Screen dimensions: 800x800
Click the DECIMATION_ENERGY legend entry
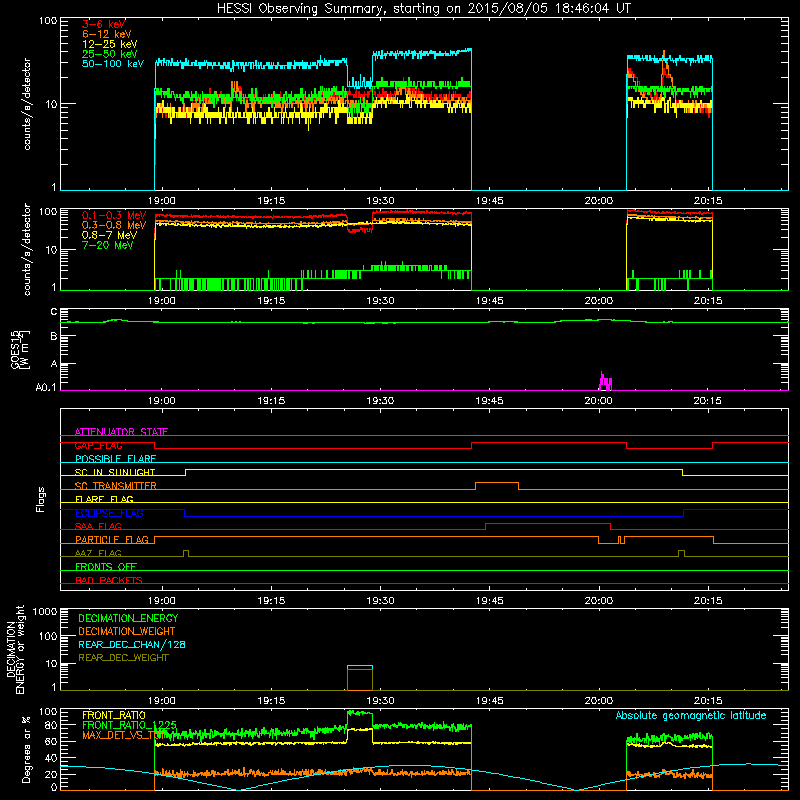[x=128, y=618]
